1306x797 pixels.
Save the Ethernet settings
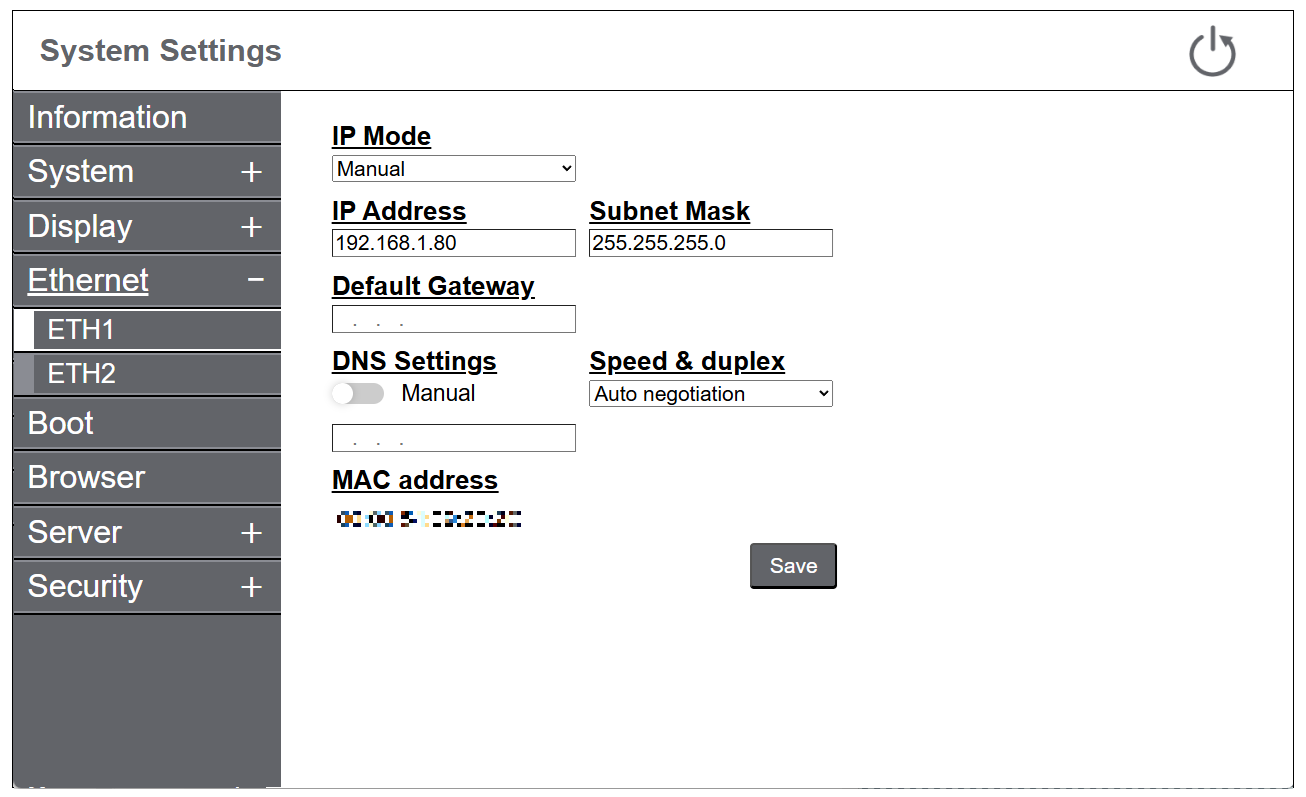(793, 566)
